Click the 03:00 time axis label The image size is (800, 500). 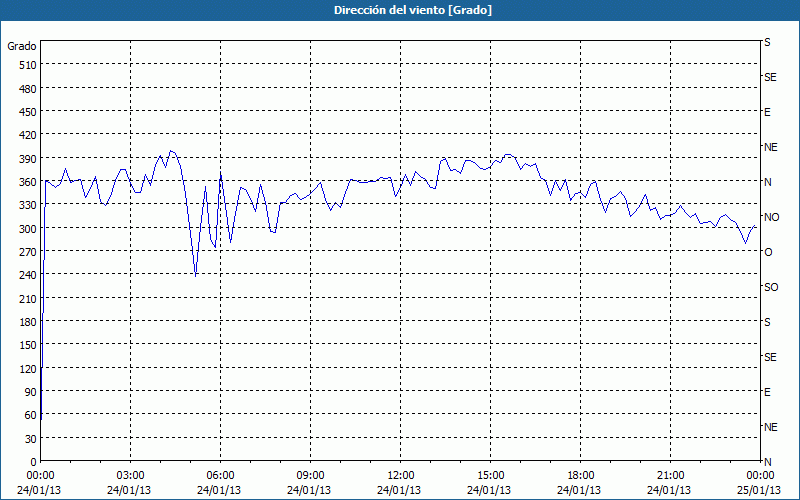pyautogui.click(x=131, y=476)
